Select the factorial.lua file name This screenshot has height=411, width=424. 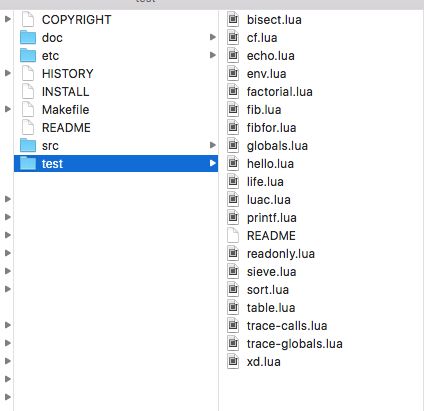280,92
